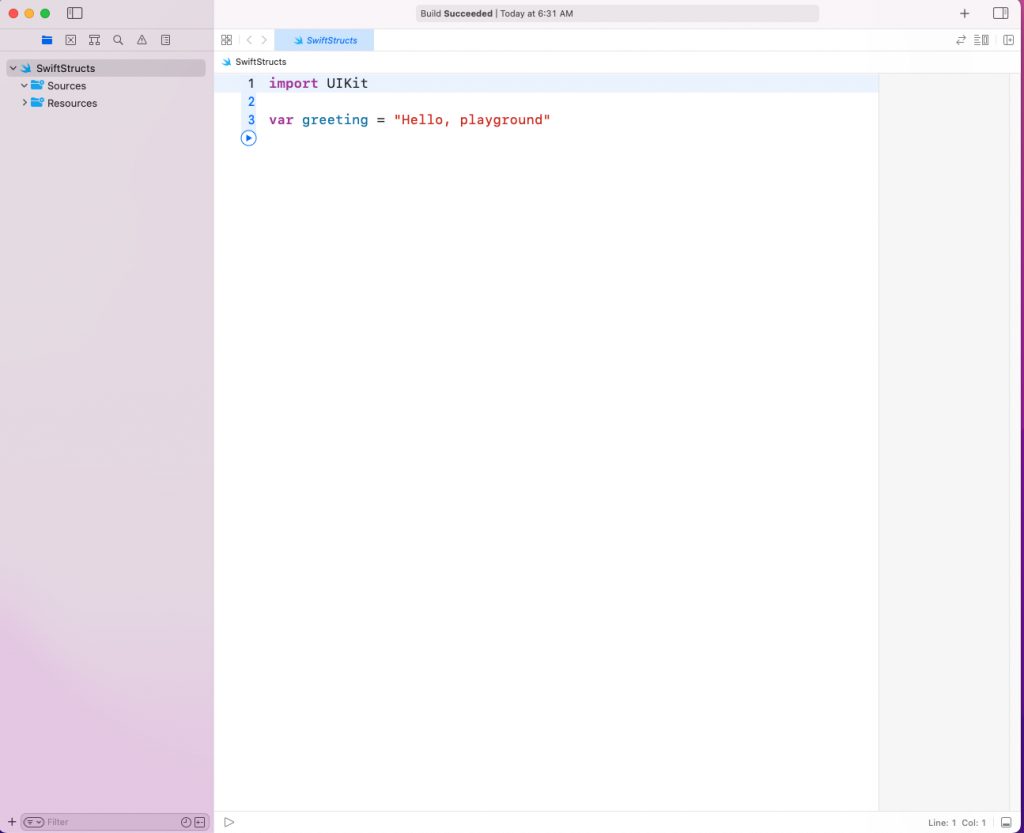
Task: Go back in editor history
Action: point(249,40)
